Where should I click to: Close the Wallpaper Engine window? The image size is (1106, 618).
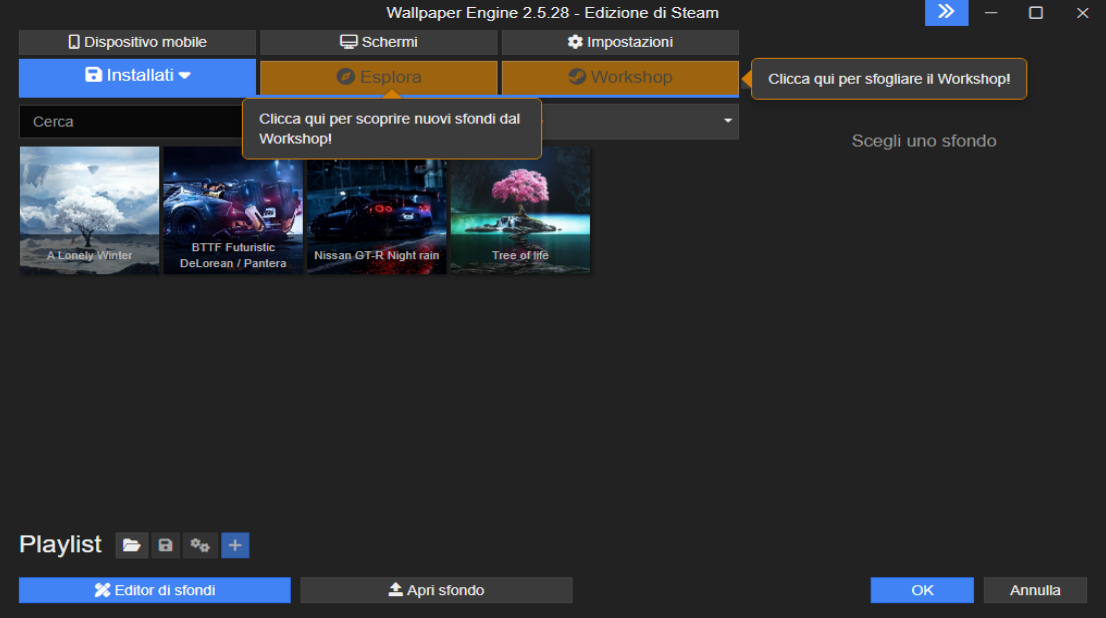tap(1082, 12)
